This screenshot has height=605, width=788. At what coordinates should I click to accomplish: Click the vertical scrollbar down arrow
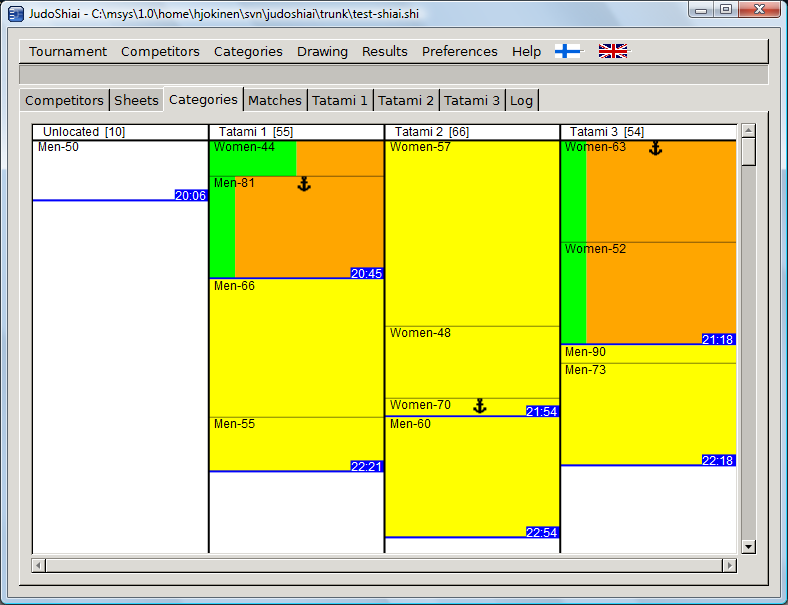tap(748, 546)
